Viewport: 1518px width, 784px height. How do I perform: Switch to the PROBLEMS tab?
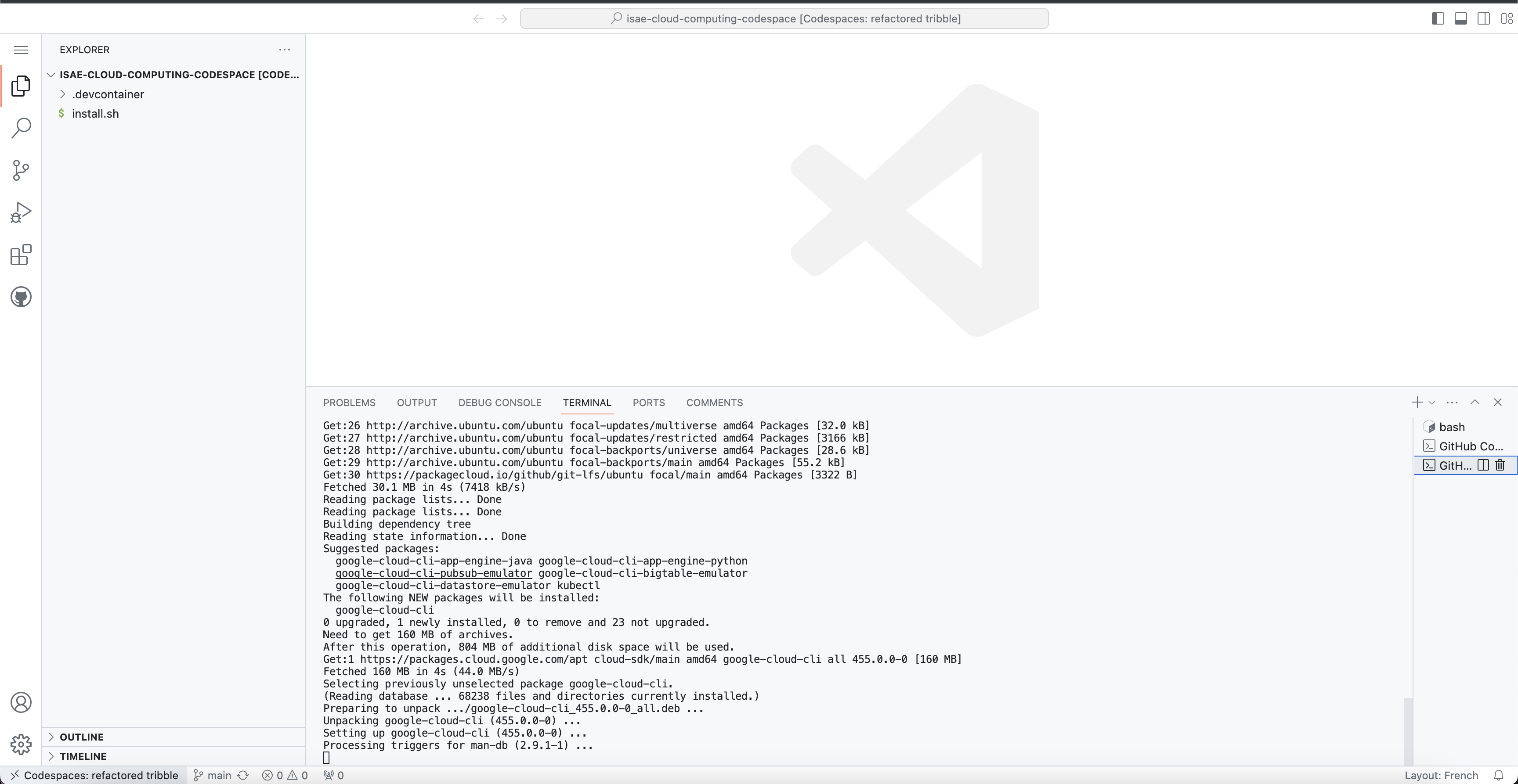click(x=349, y=402)
